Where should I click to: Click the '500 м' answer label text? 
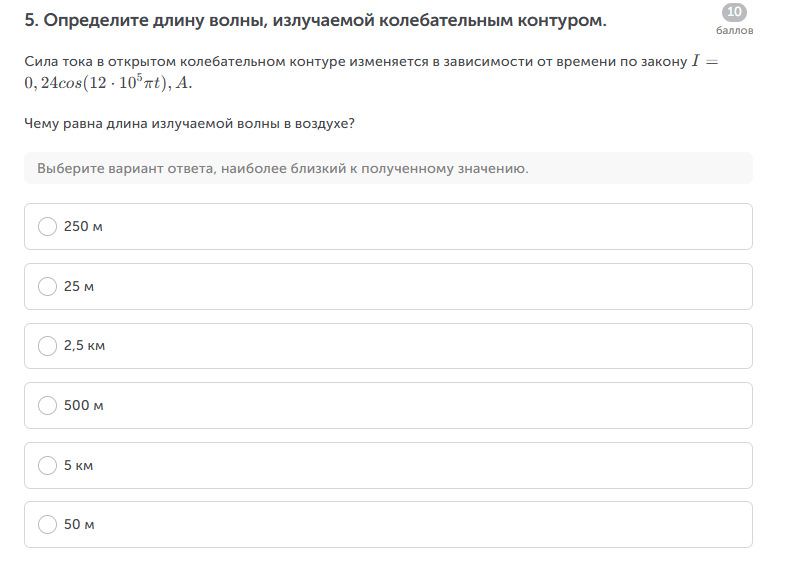[x=84, y=406]
